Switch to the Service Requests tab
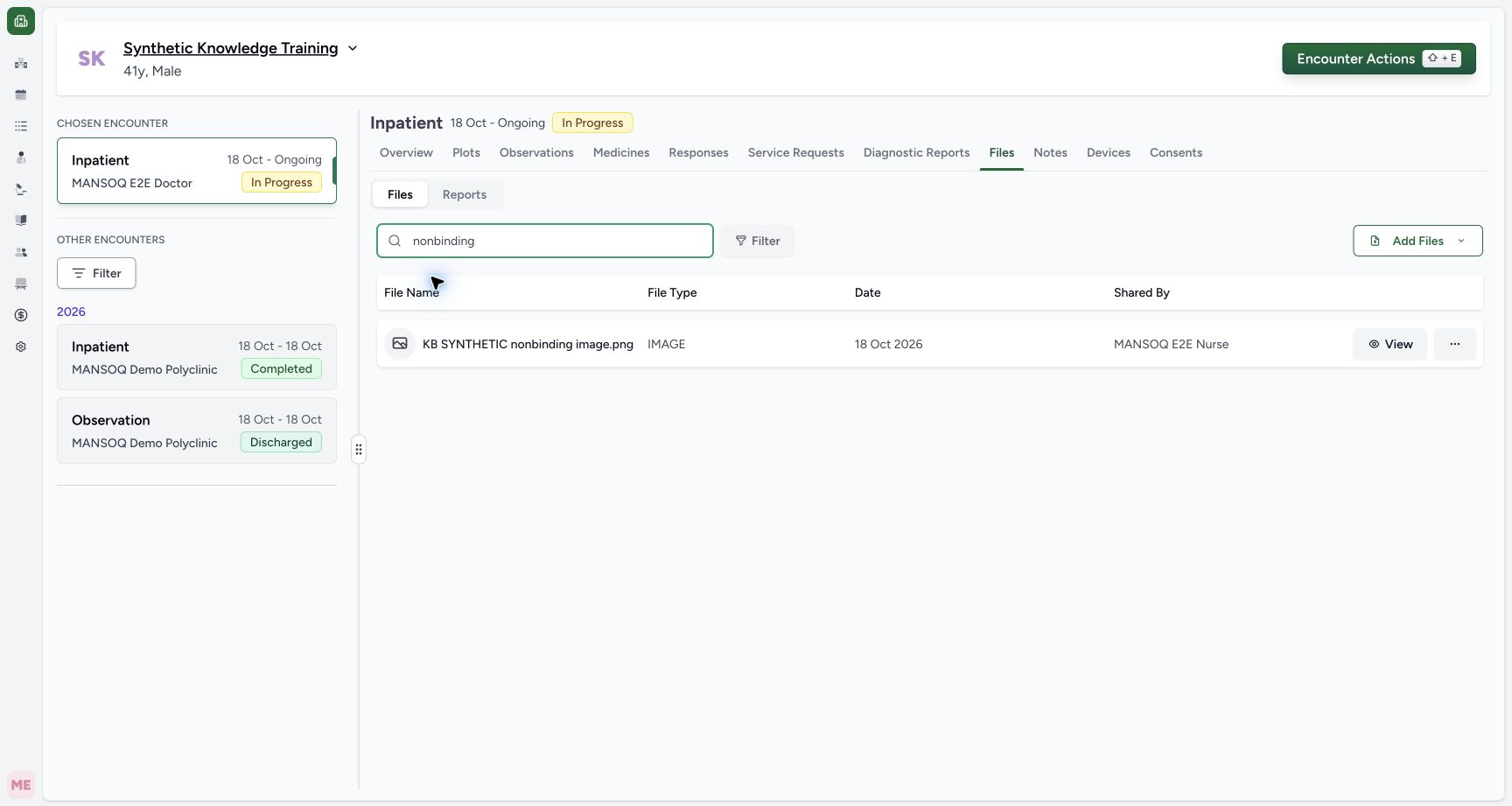Image resolution: width=1512 pixels, height=806 pixels. coord(796,152)
